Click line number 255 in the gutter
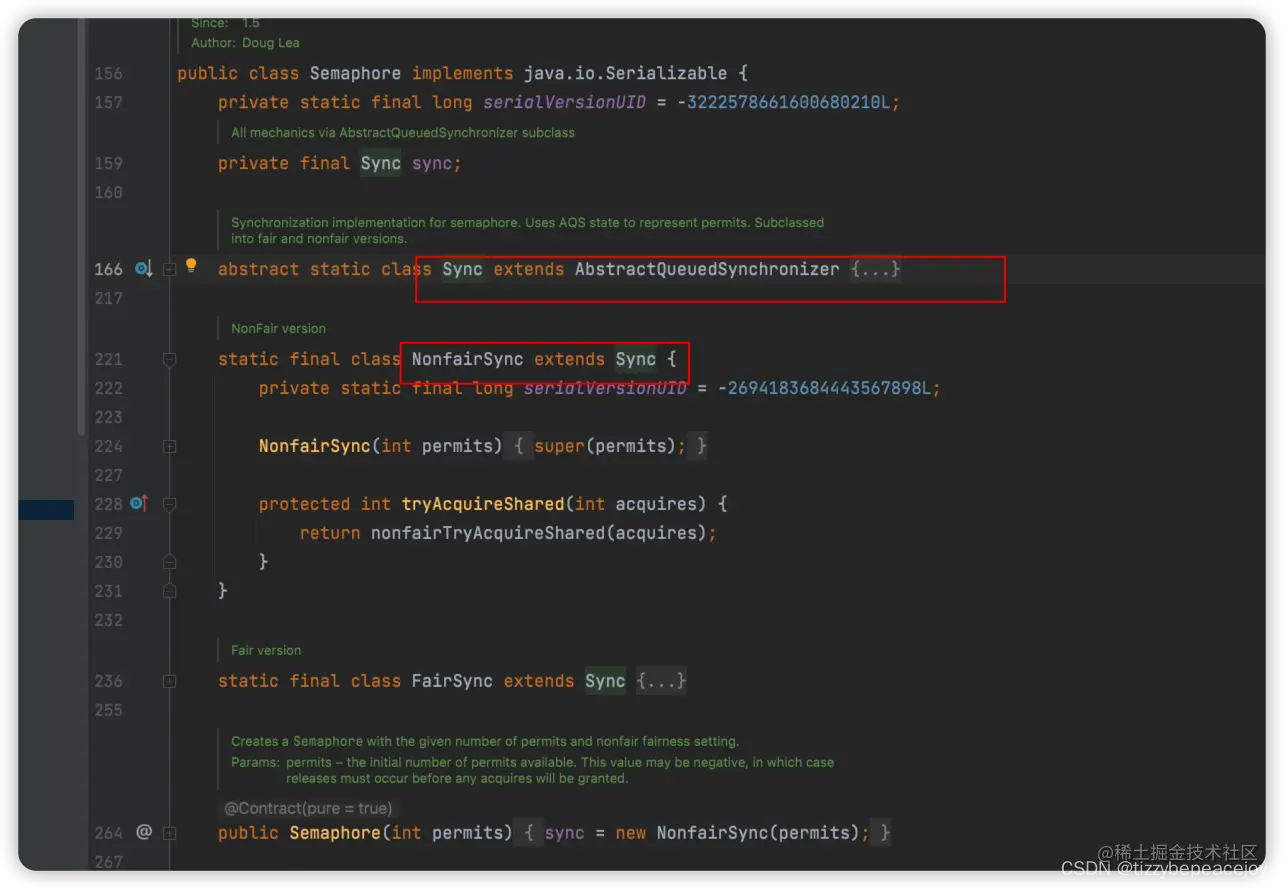The height and width of the screenshot is (889, 1284). pos(108,710)
